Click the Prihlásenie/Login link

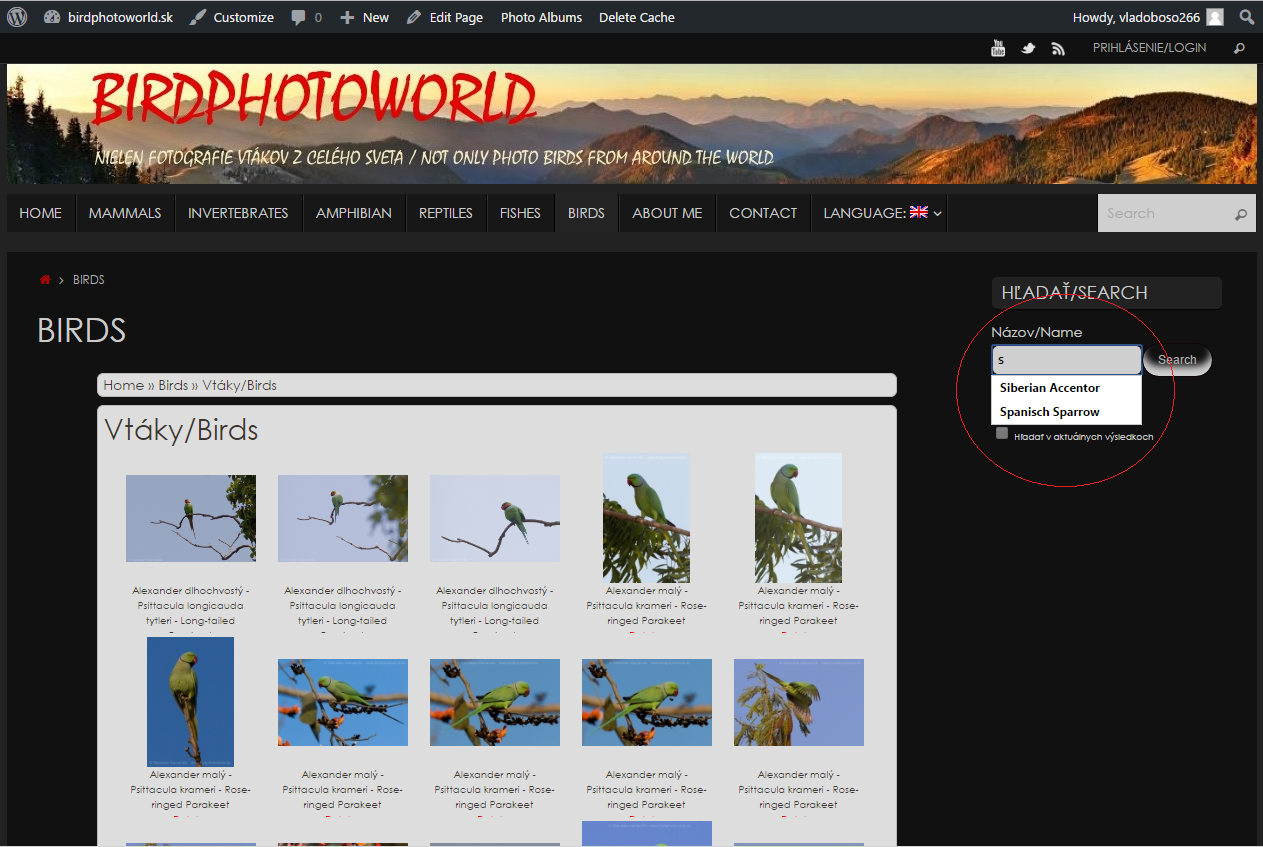click(x=1149, y=48)
